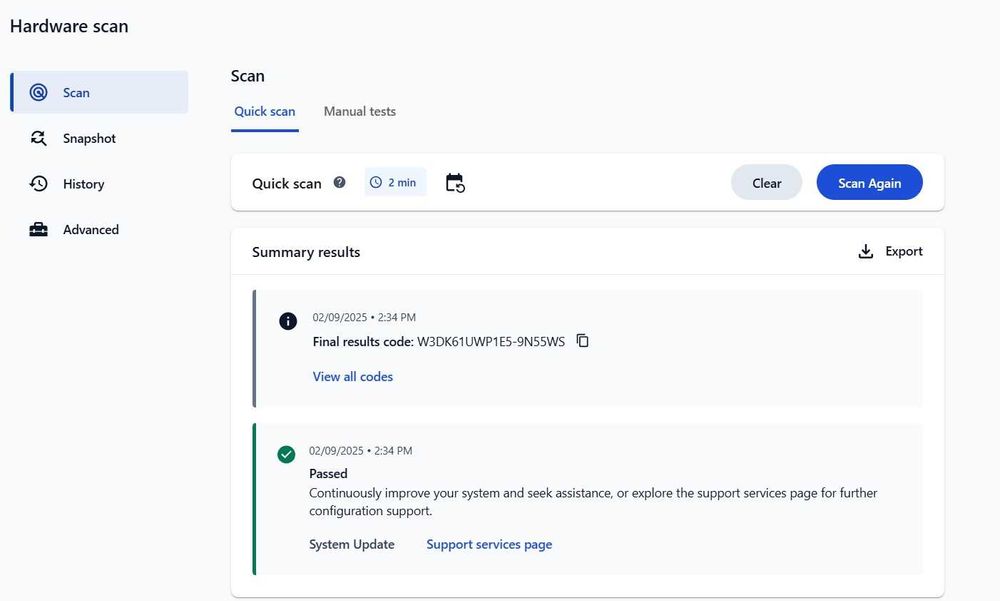Switch to the Quick scan tab

[265, 111]
